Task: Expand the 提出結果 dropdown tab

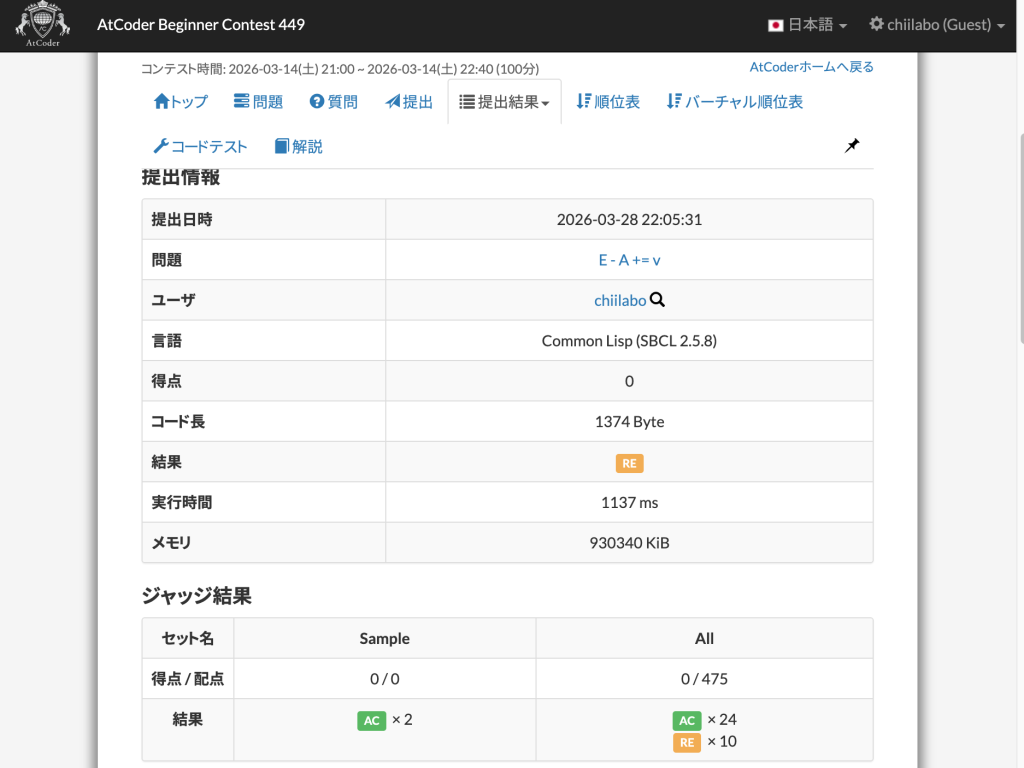Action: point(504,102)
